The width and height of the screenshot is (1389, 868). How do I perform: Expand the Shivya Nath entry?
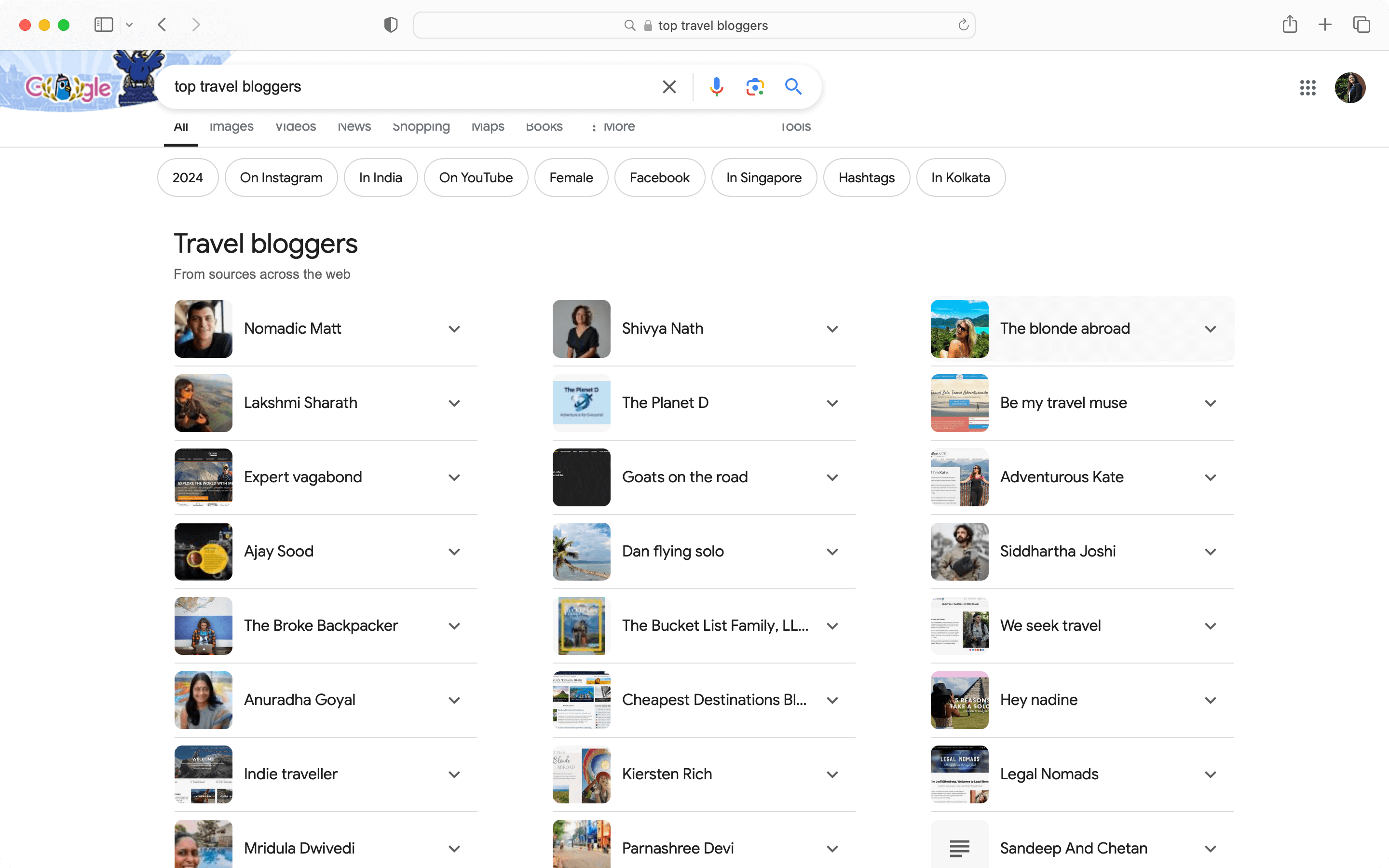(x=832, y=329)
